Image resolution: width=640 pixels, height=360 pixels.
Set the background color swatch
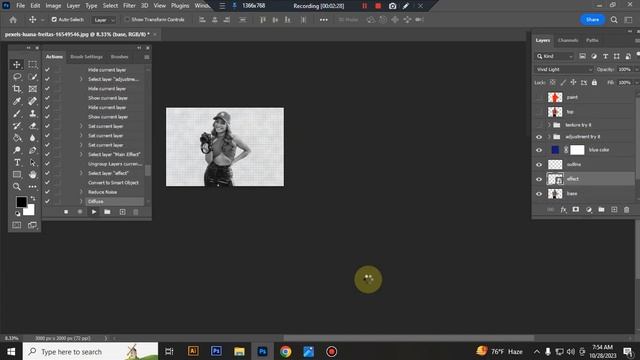[x=29, y=210]
